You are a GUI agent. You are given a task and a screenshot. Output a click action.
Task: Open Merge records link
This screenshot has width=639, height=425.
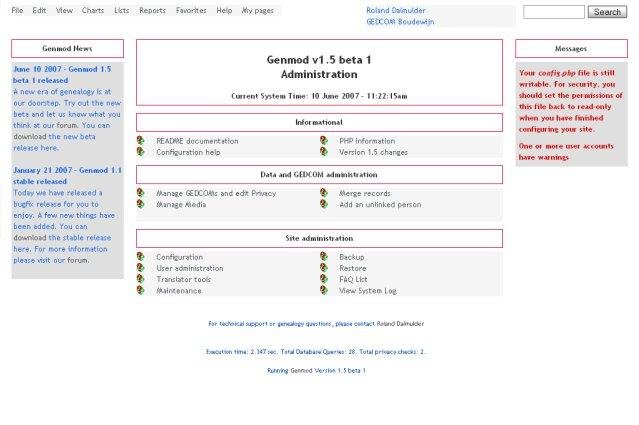[365, 194]
